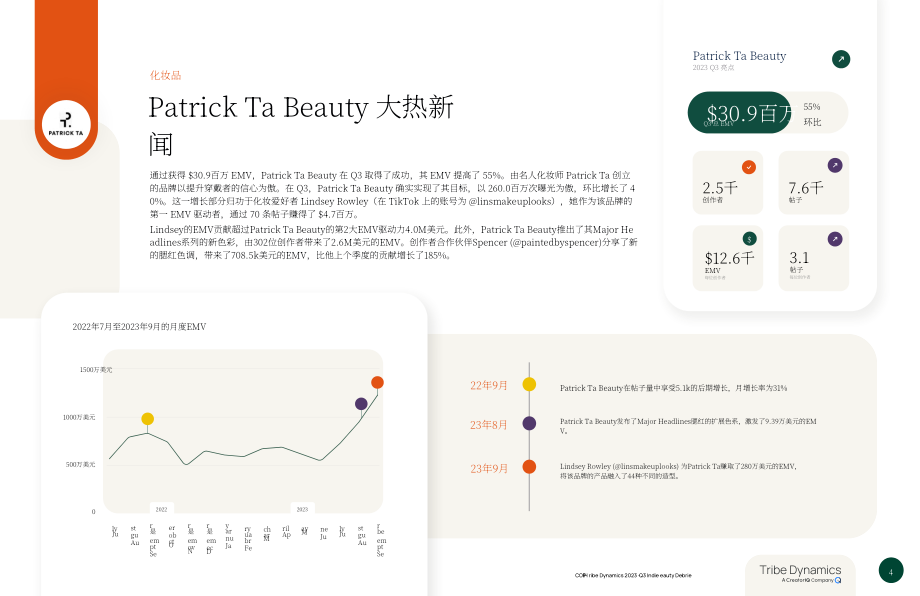
Task: Click the green page number 4 circle
Action: click(x=891, y=570)
